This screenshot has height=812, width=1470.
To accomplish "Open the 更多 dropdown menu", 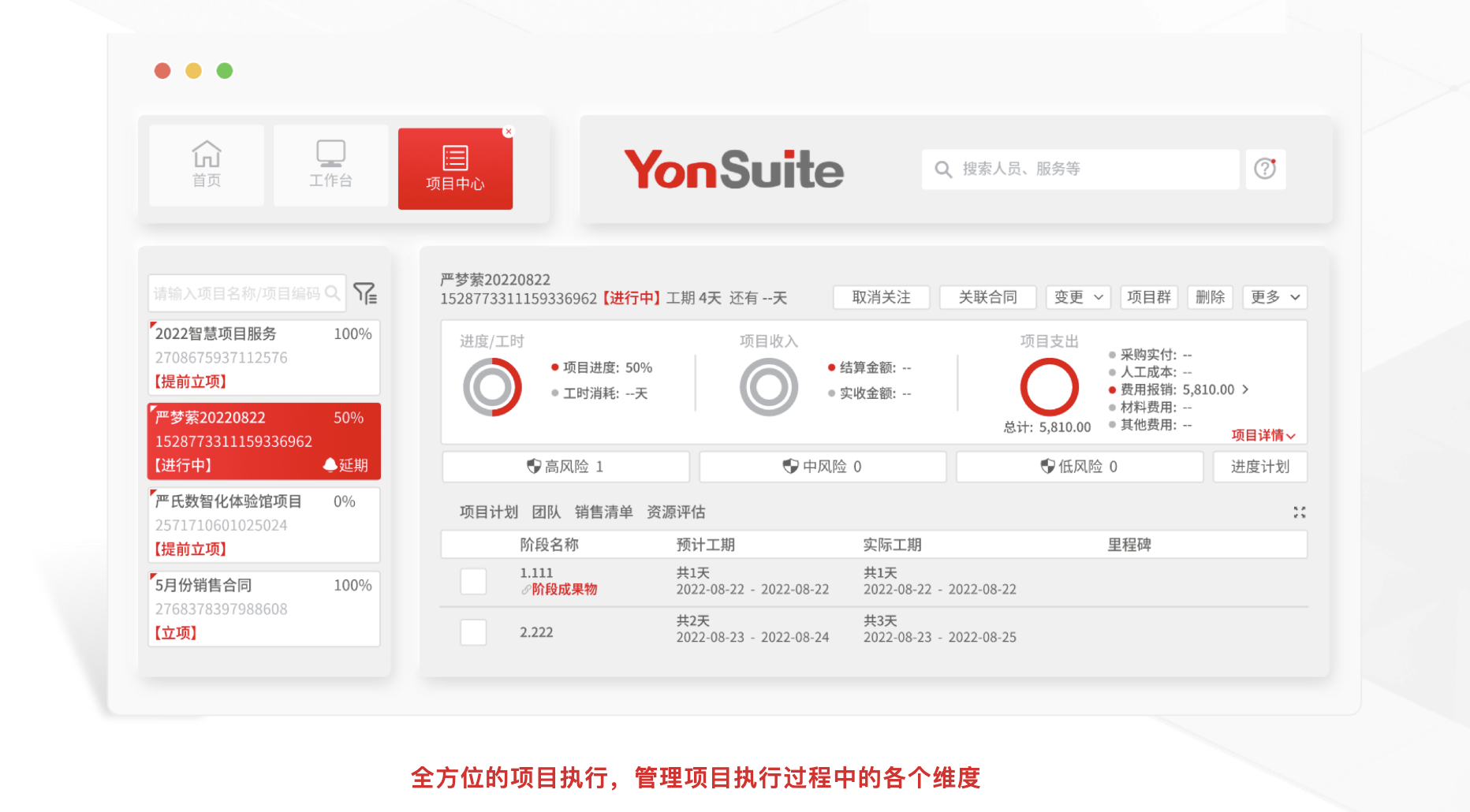I will point(1274,297).
